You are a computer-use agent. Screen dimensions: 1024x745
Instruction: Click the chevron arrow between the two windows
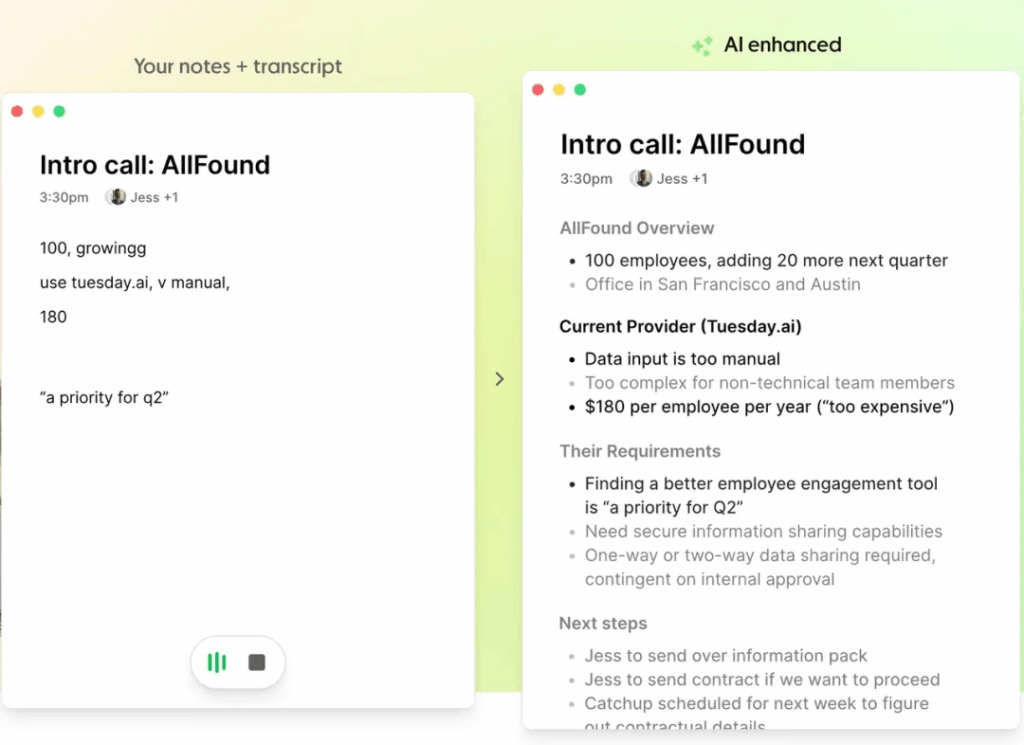500,379
